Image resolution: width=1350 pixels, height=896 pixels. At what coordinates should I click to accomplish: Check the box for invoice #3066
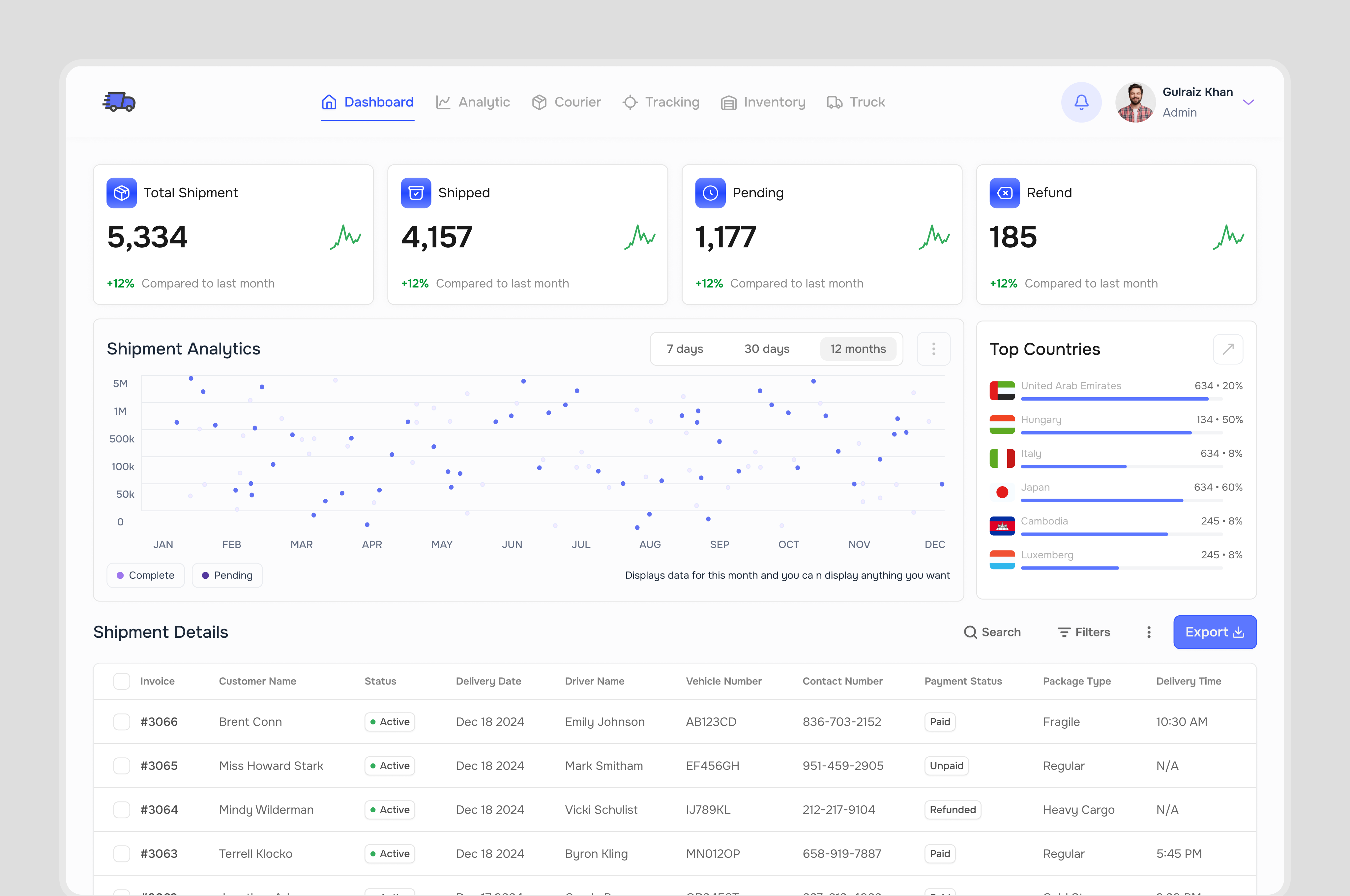coord(121,722)
